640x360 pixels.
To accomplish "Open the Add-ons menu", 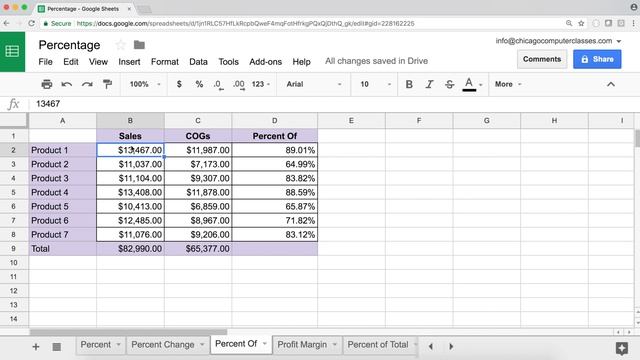I will pos(266,62).
